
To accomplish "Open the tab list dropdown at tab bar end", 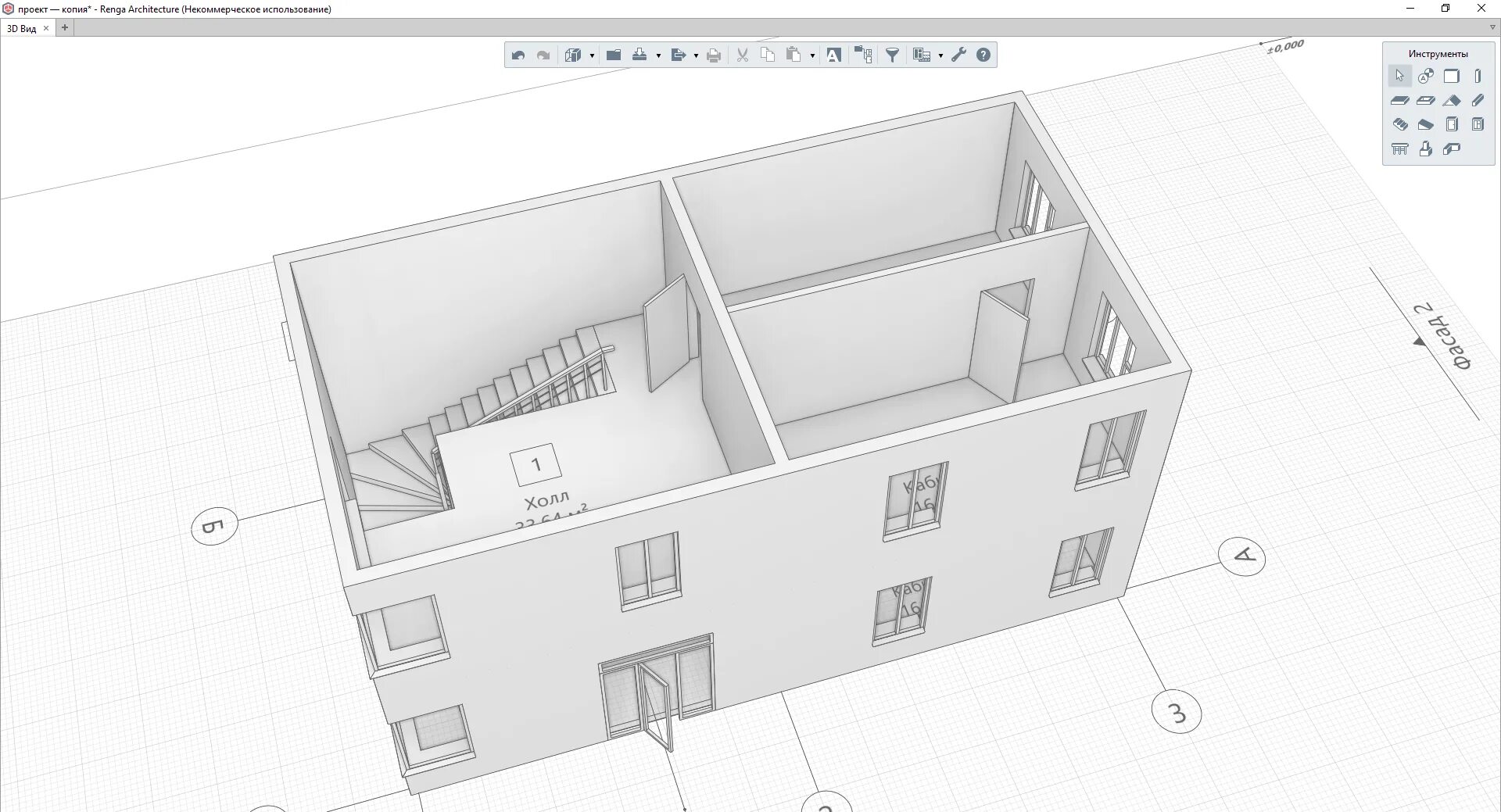I will [x=1492, y=27].
